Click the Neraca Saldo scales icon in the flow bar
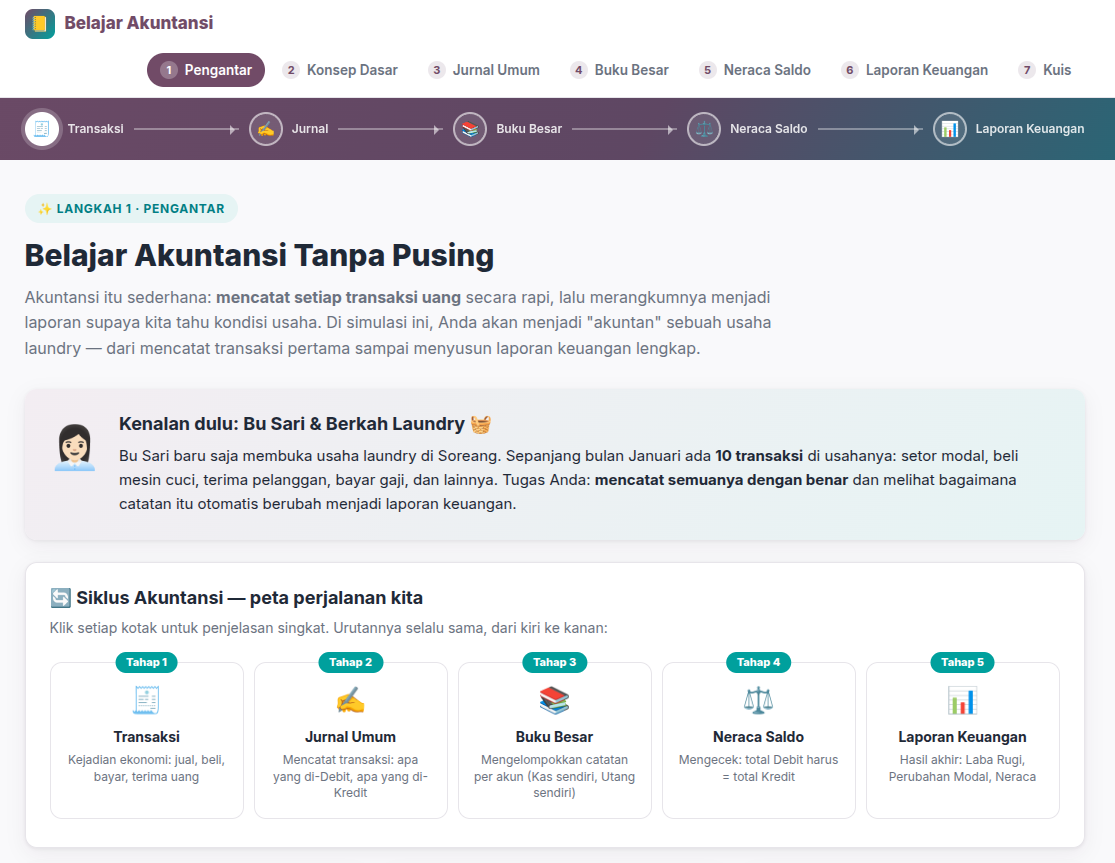The width and height of the screenshot is (1115, 863). point(704,129)
